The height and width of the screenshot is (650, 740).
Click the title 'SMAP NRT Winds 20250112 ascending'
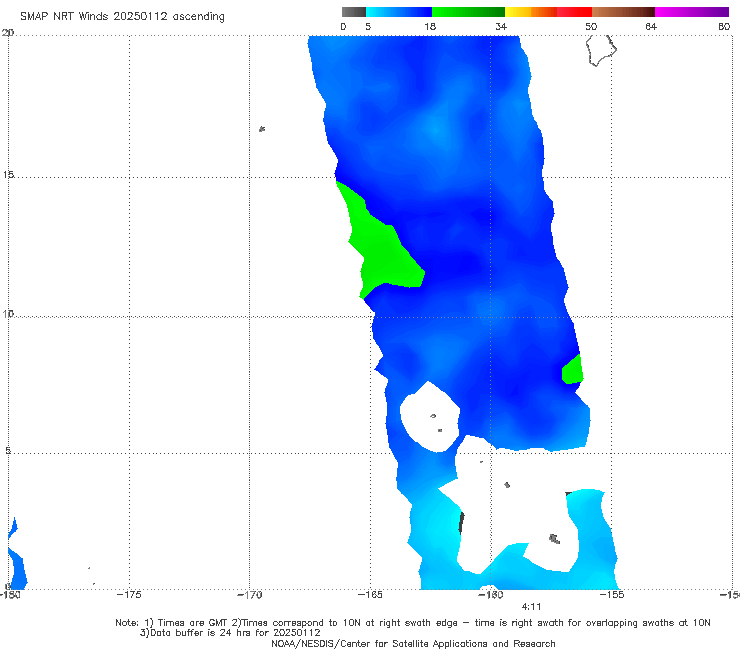[122, 16]
